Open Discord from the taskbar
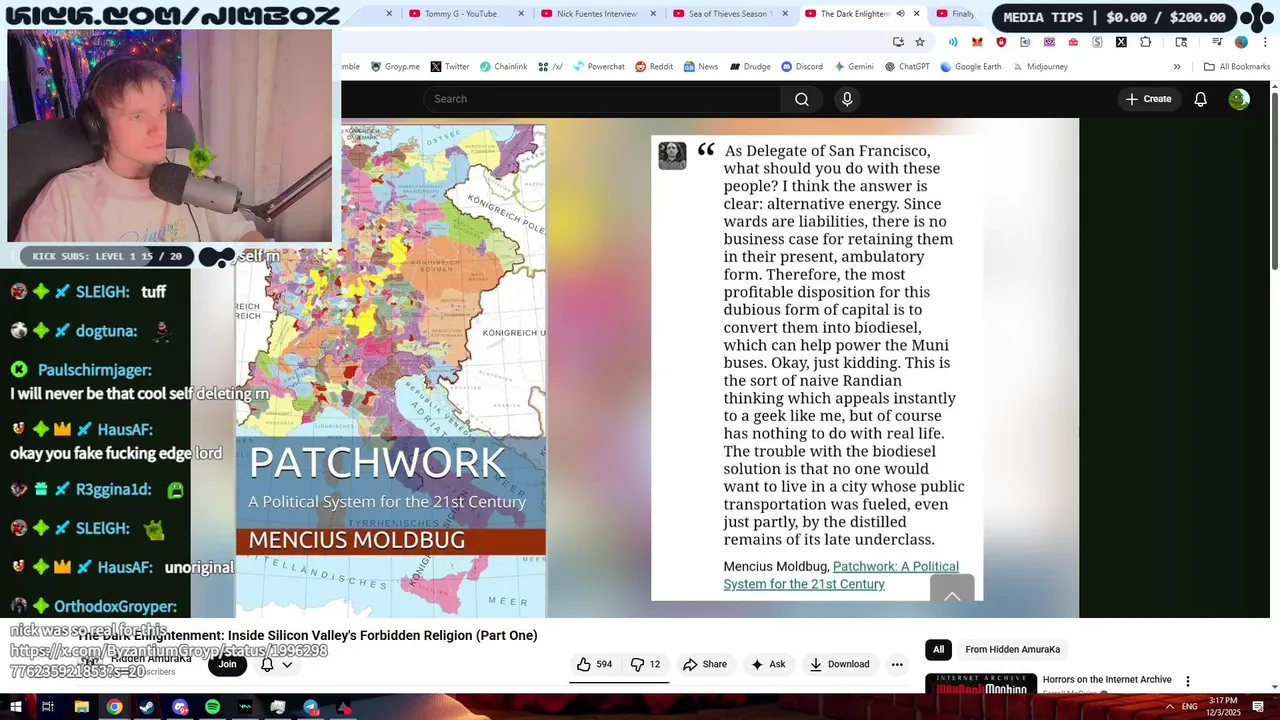This screenshot has width=1280, height=720. (180, 707)
